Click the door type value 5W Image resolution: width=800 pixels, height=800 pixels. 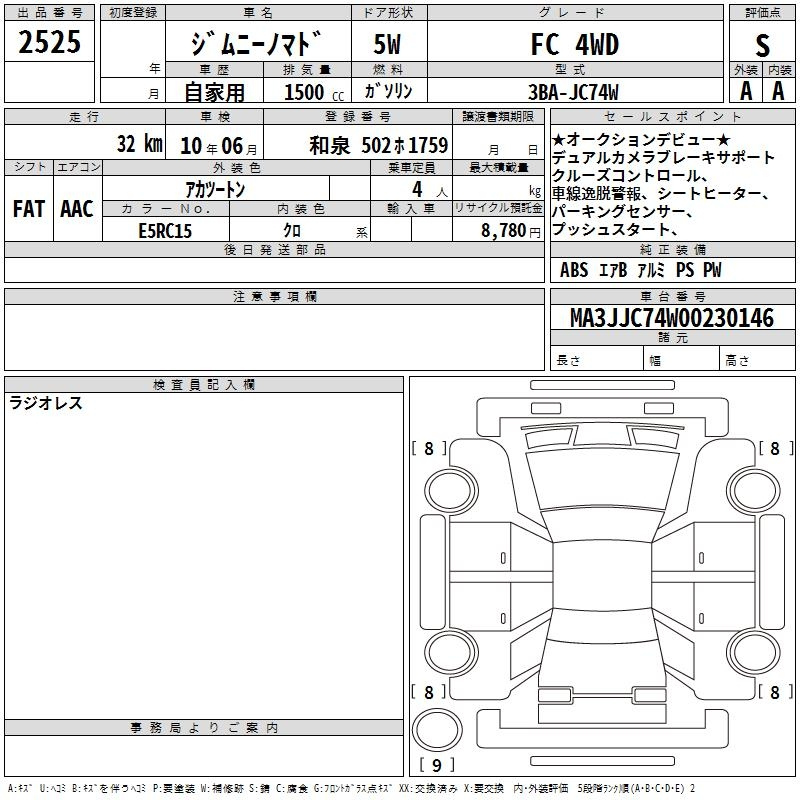click(388, 44)
